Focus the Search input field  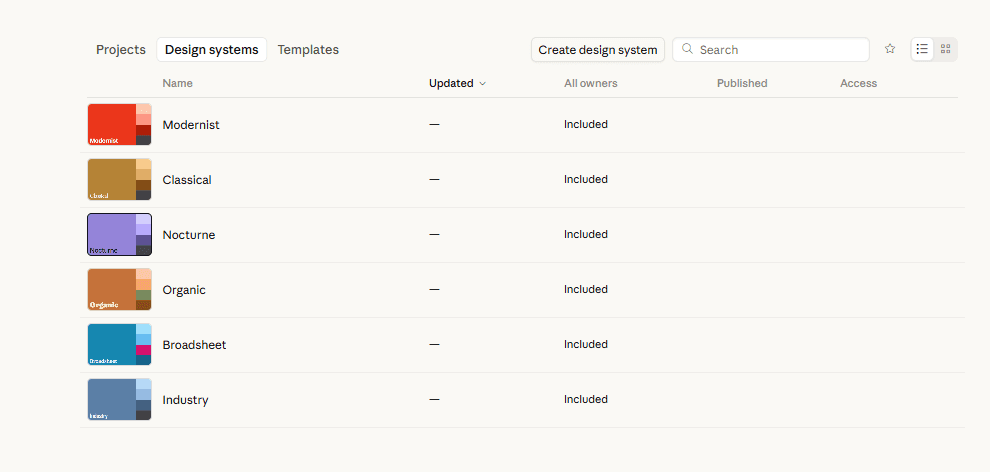click(x=770, y=50)
